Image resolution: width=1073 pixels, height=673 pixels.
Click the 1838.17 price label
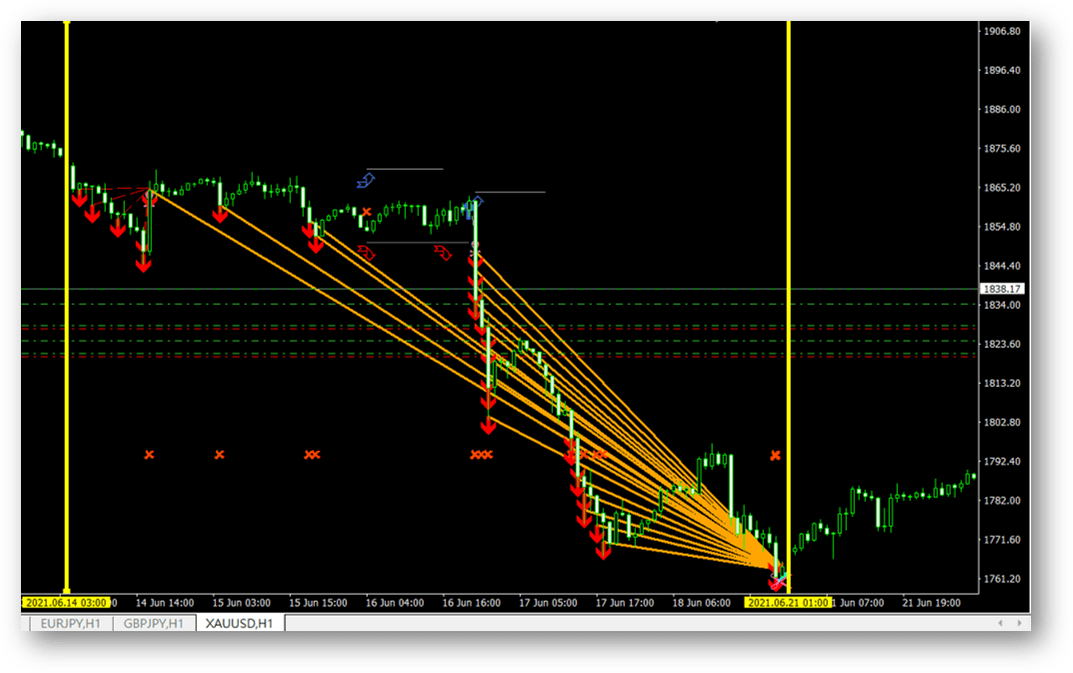click(1002, 289)
